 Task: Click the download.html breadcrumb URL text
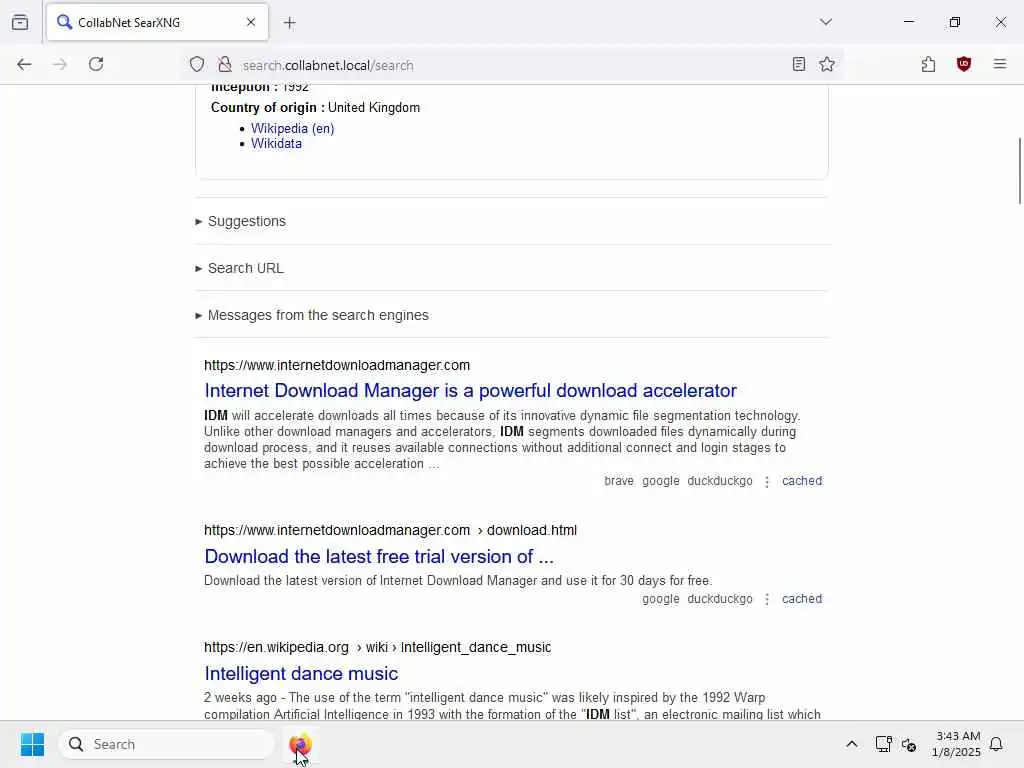[532, 530]
